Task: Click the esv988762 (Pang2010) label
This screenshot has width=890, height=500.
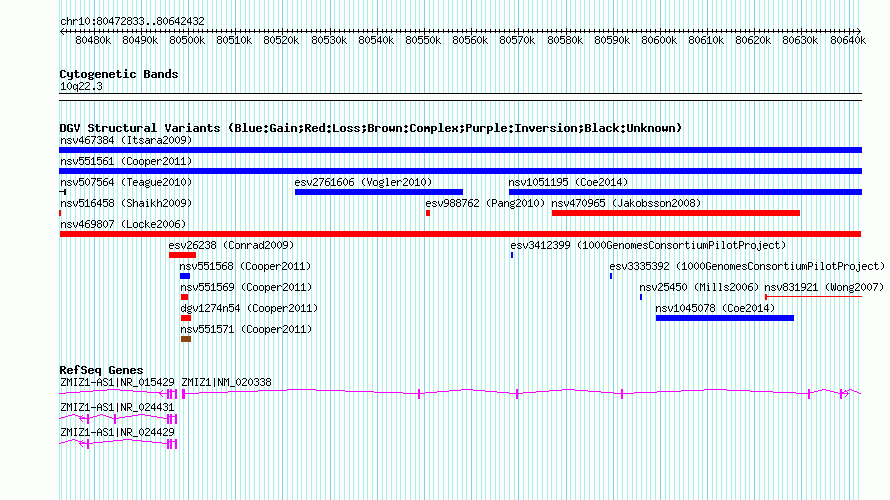Action: 485,203
